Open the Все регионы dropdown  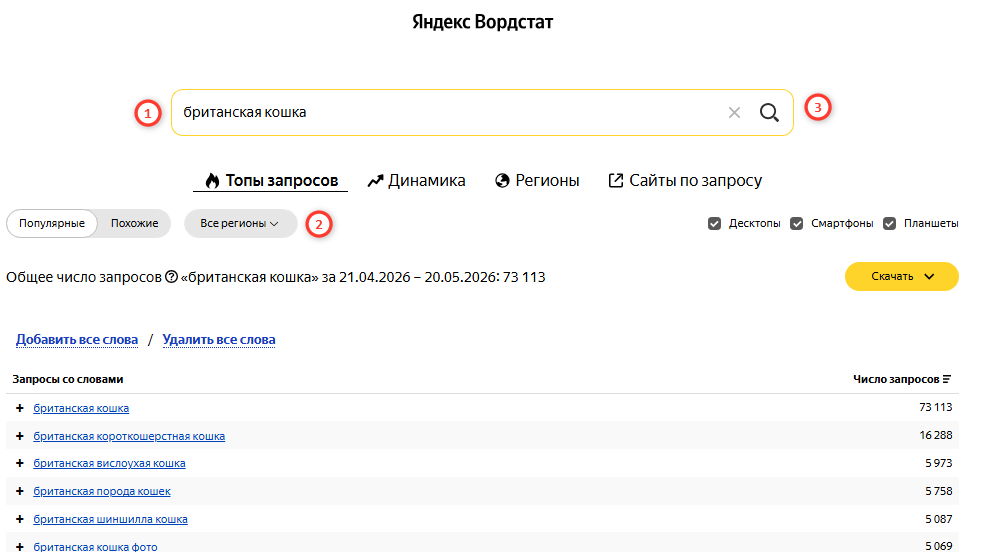click(x=240, y=223)
